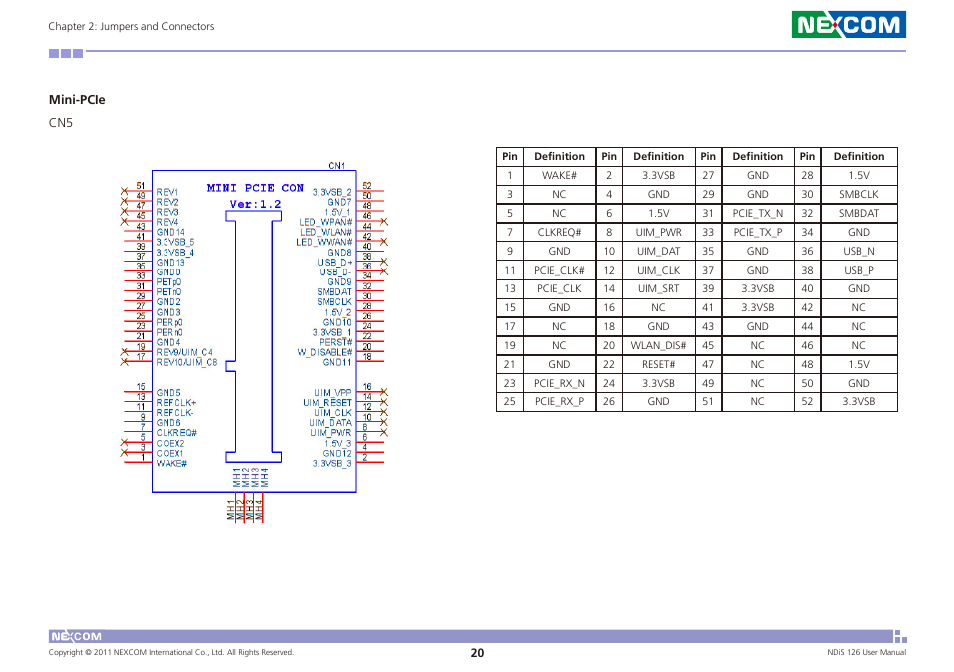Select the 'PCIE_TX_N' table cell
Screen dimensions: 954x672
pyautogui.click(x=757, y=213)
